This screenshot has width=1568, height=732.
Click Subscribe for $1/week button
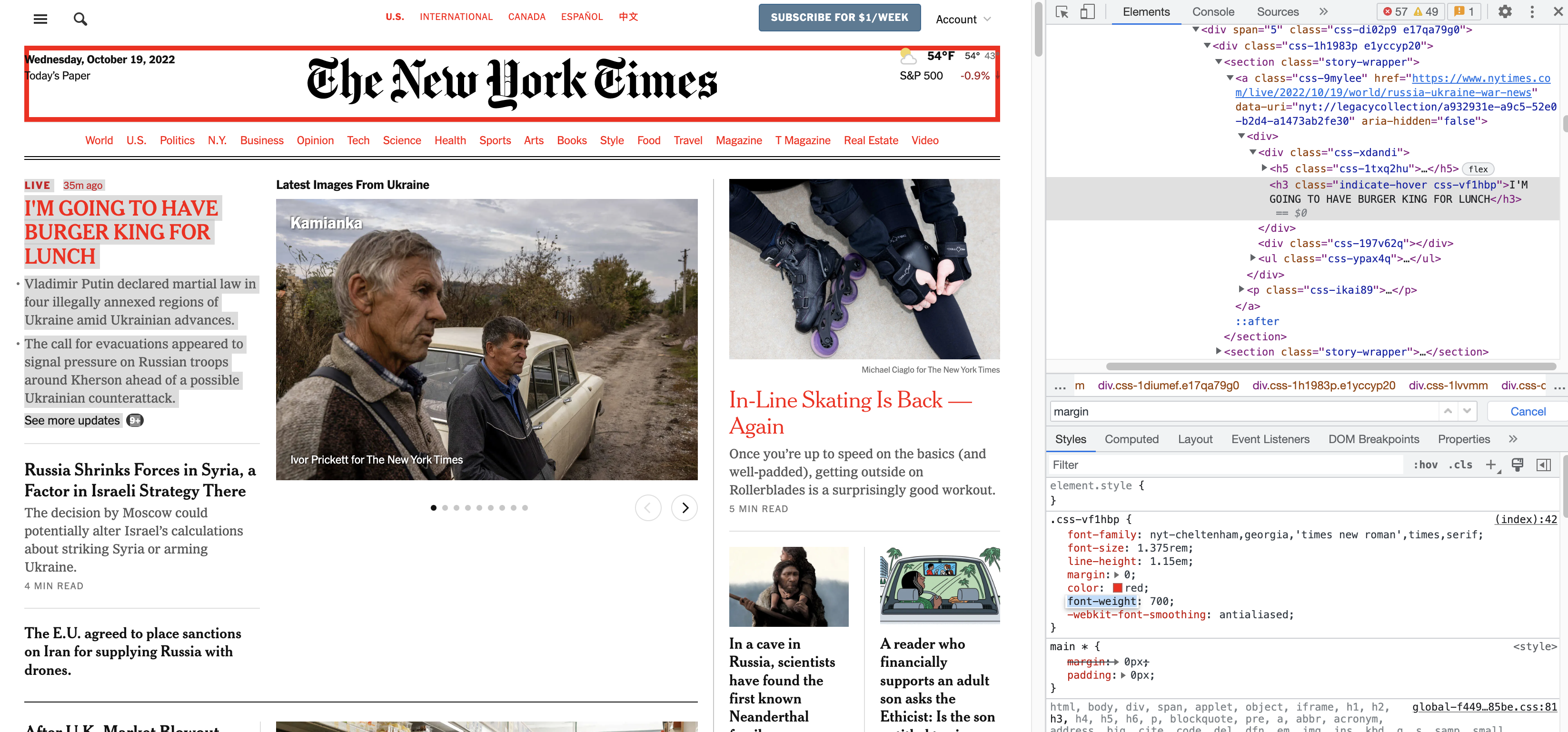tap(839, 17)
